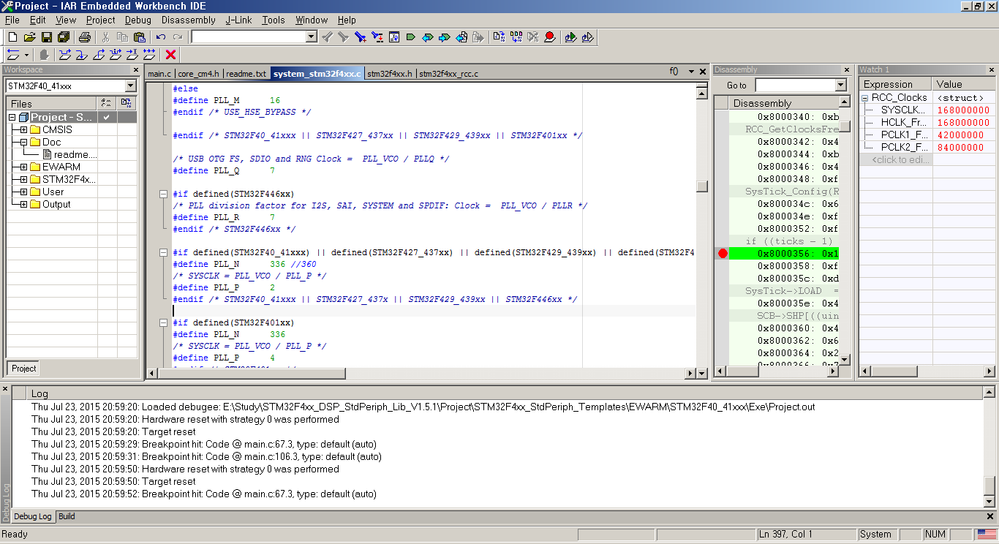The width and height of the screenshot is (999, 544).
Task: Click the Save All icon
Action: tap(63, 37)
